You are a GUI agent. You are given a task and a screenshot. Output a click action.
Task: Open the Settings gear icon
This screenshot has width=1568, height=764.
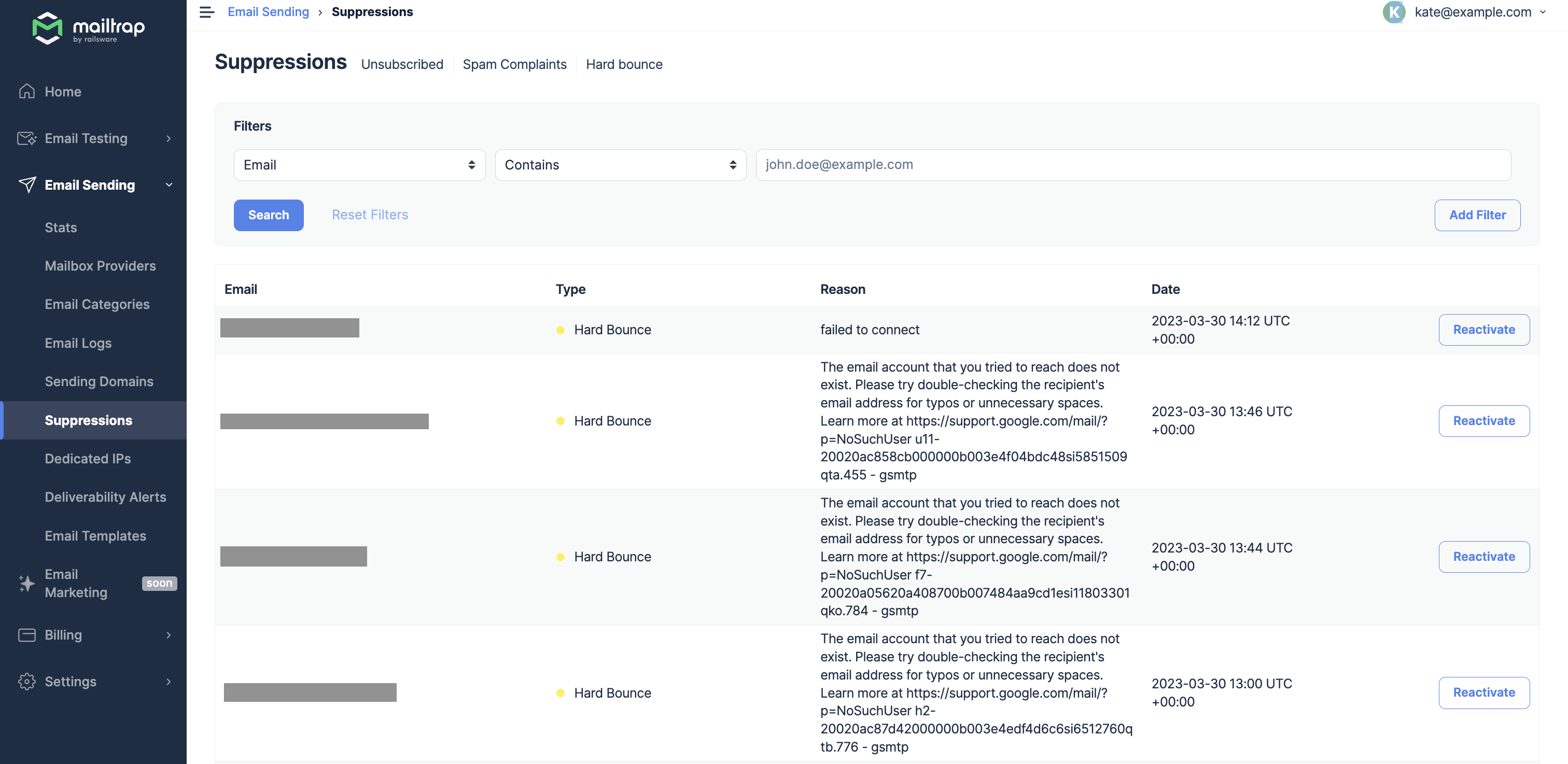tap(27, 681)
